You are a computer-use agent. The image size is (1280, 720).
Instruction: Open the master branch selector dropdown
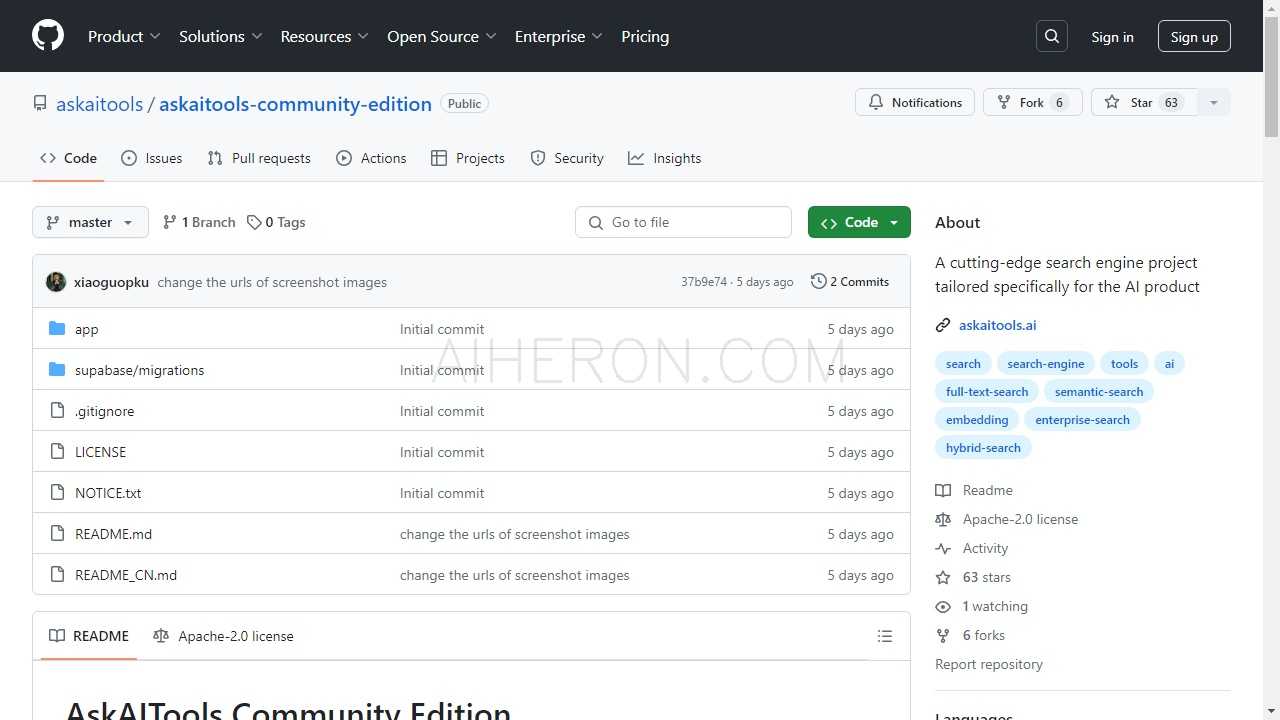coord(90,222)
